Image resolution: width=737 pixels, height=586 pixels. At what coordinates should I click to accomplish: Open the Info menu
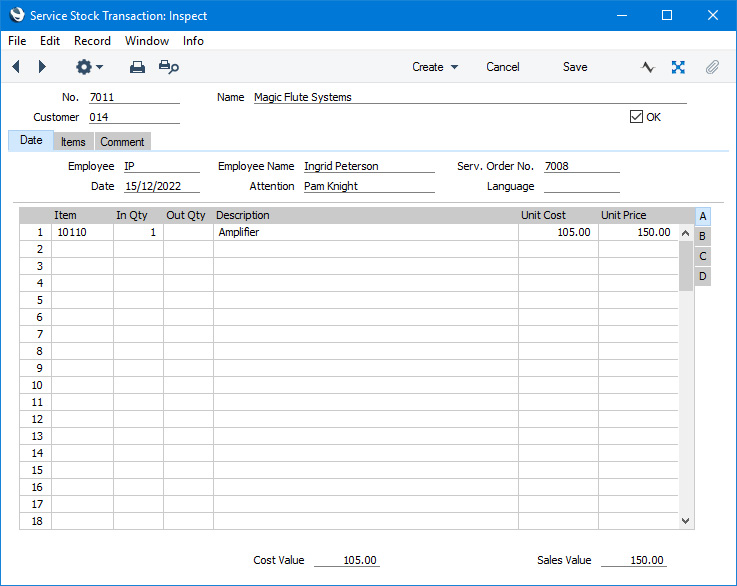point(193,41)
